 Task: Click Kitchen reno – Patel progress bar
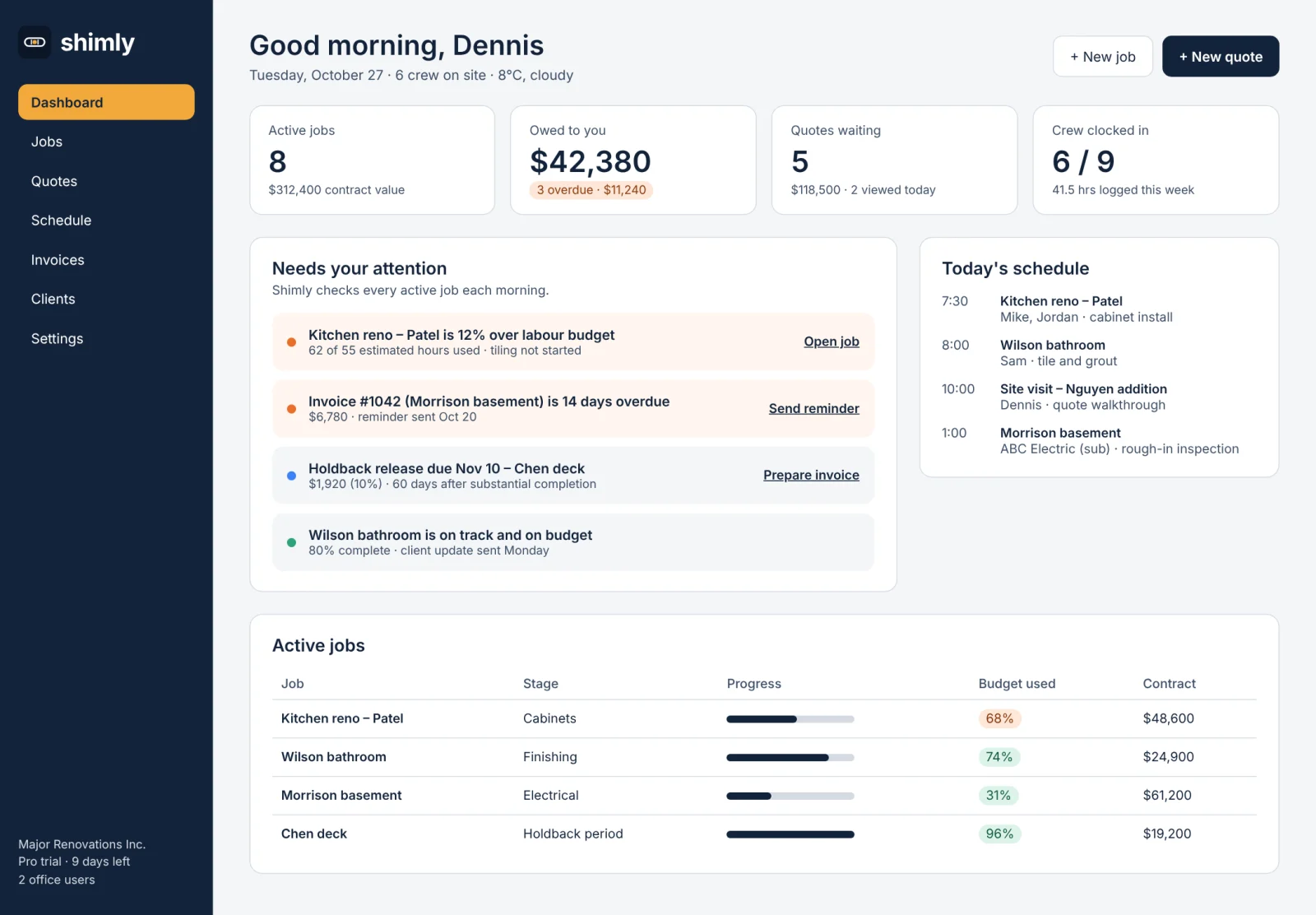tap(790, 719)
